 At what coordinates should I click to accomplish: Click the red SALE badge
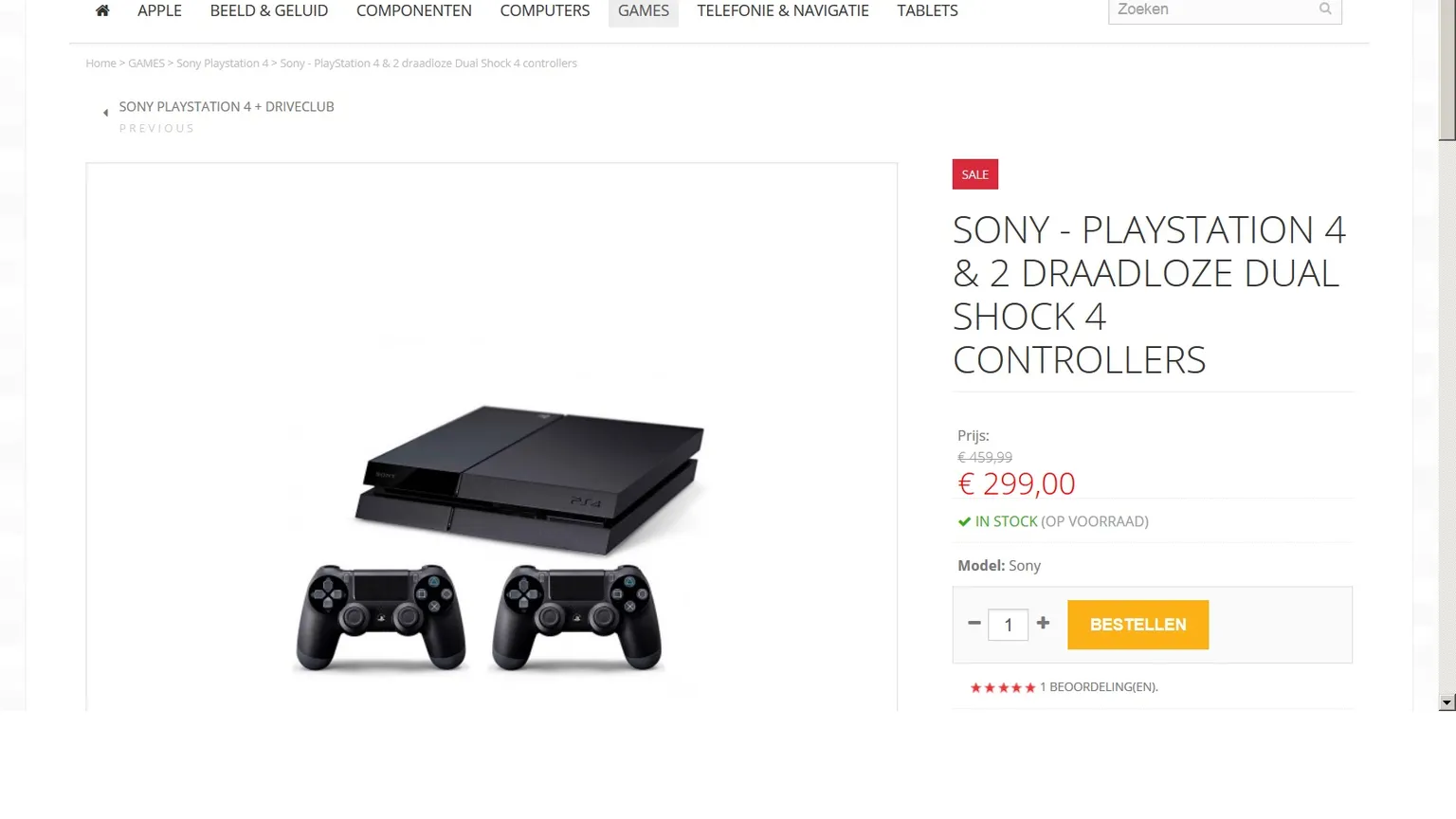pos(974,174)
